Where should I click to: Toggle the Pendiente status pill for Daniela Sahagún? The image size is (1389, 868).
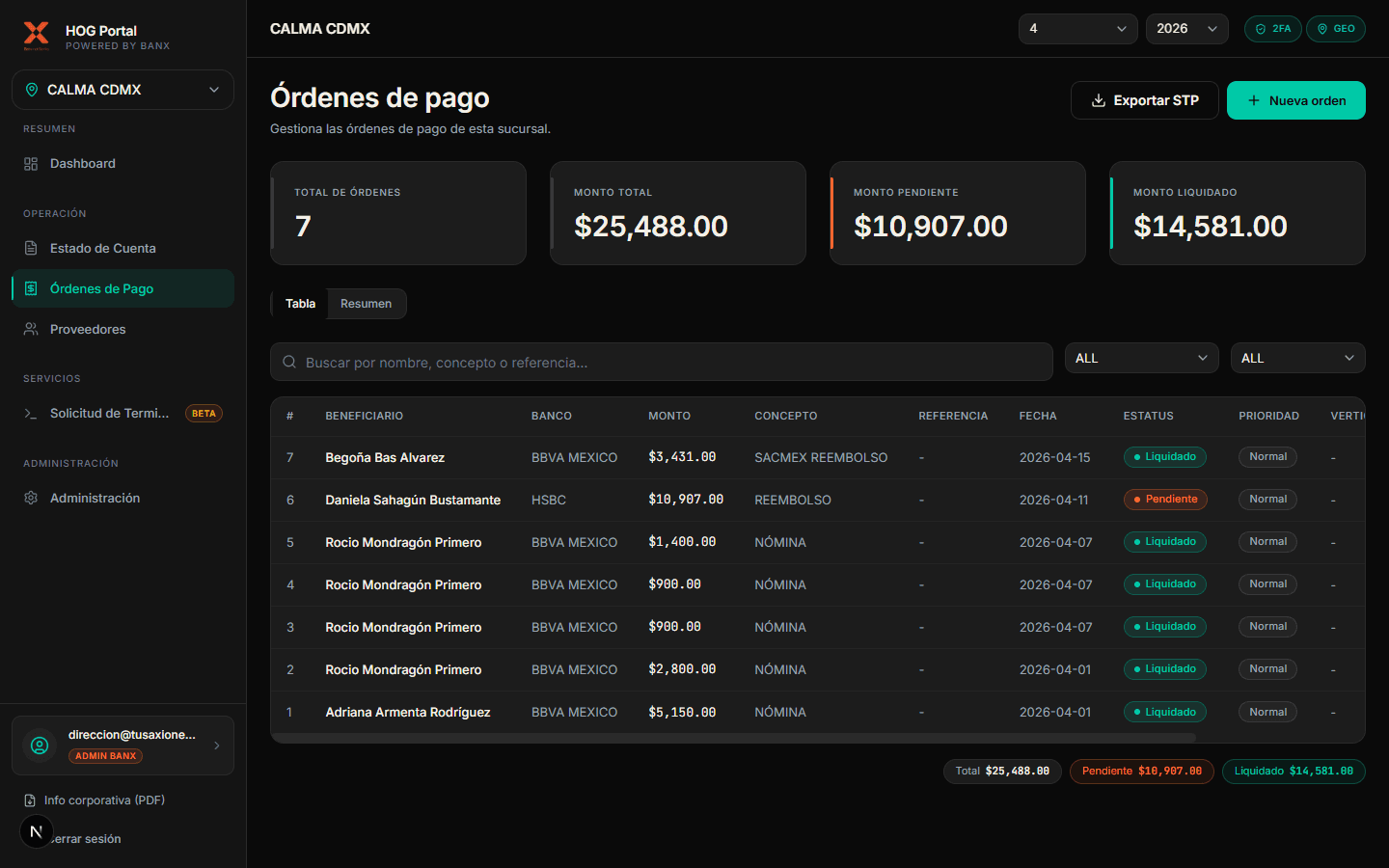(1165, 500)
